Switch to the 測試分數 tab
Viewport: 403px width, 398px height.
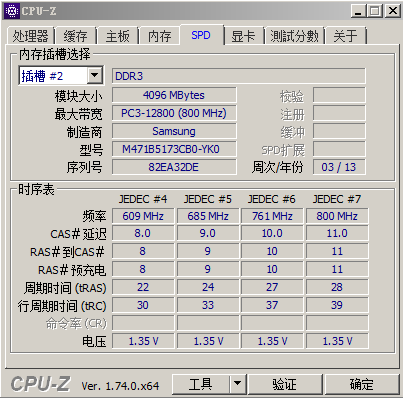(x=294, y=36)
